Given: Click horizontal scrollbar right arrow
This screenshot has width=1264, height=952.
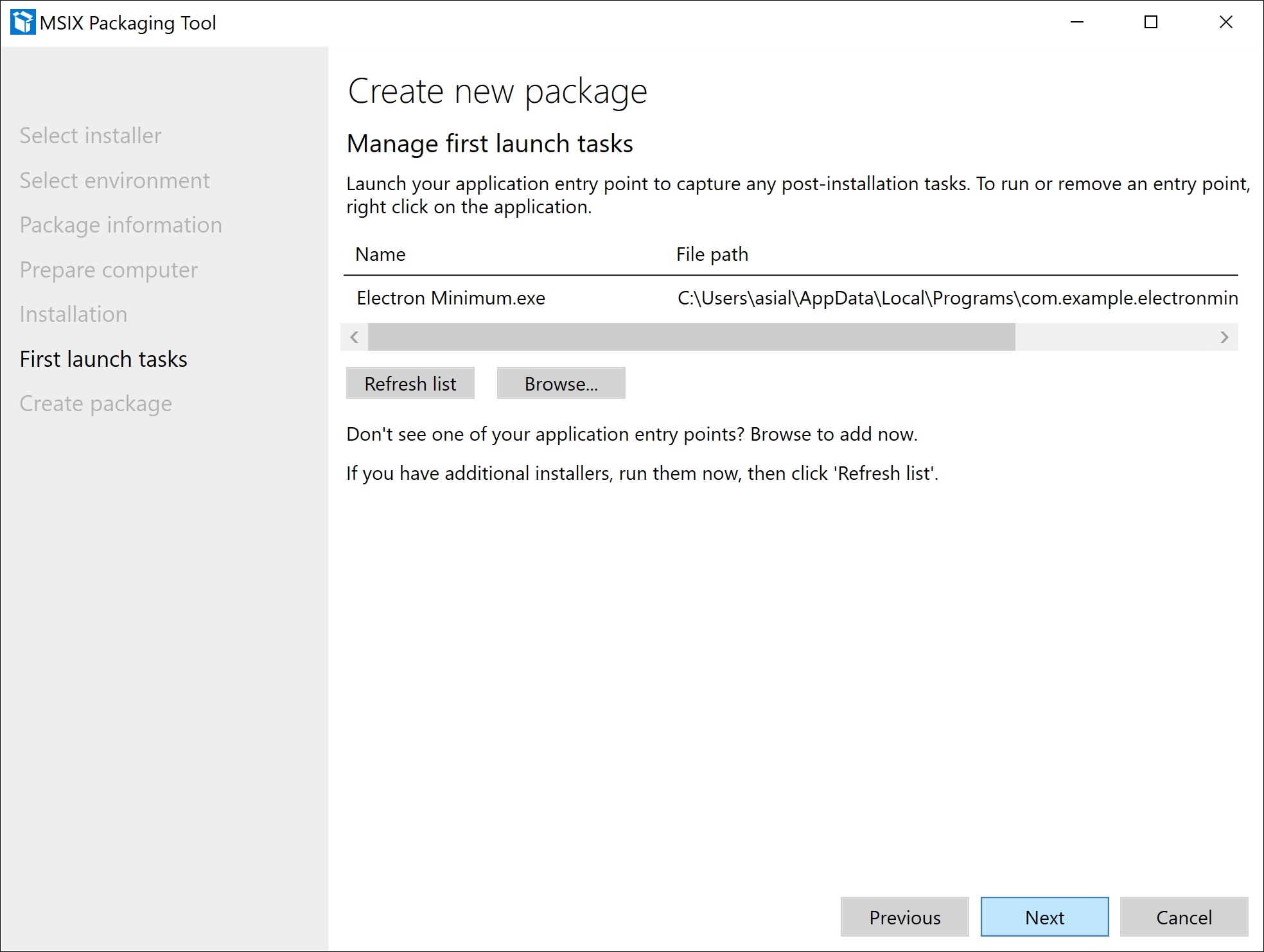Looking at the screenshot, I should pyautogui.click(x=1224, y=337).
